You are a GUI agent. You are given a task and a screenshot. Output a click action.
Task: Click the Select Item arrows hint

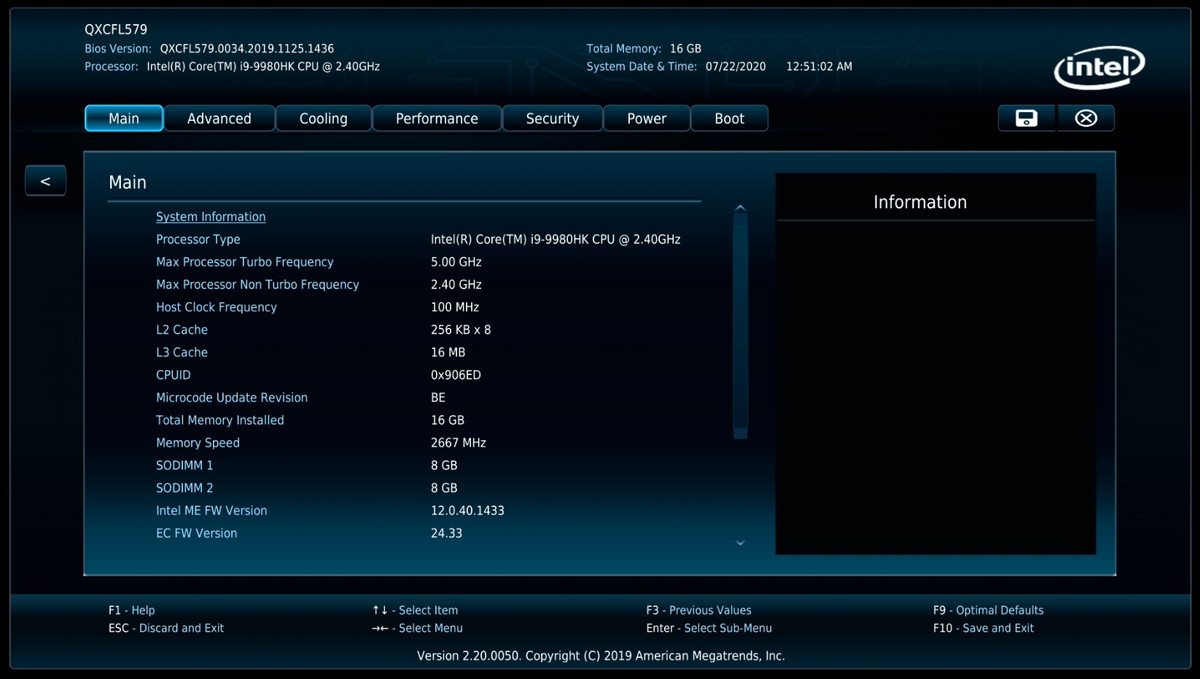click(x=415, y=610)
